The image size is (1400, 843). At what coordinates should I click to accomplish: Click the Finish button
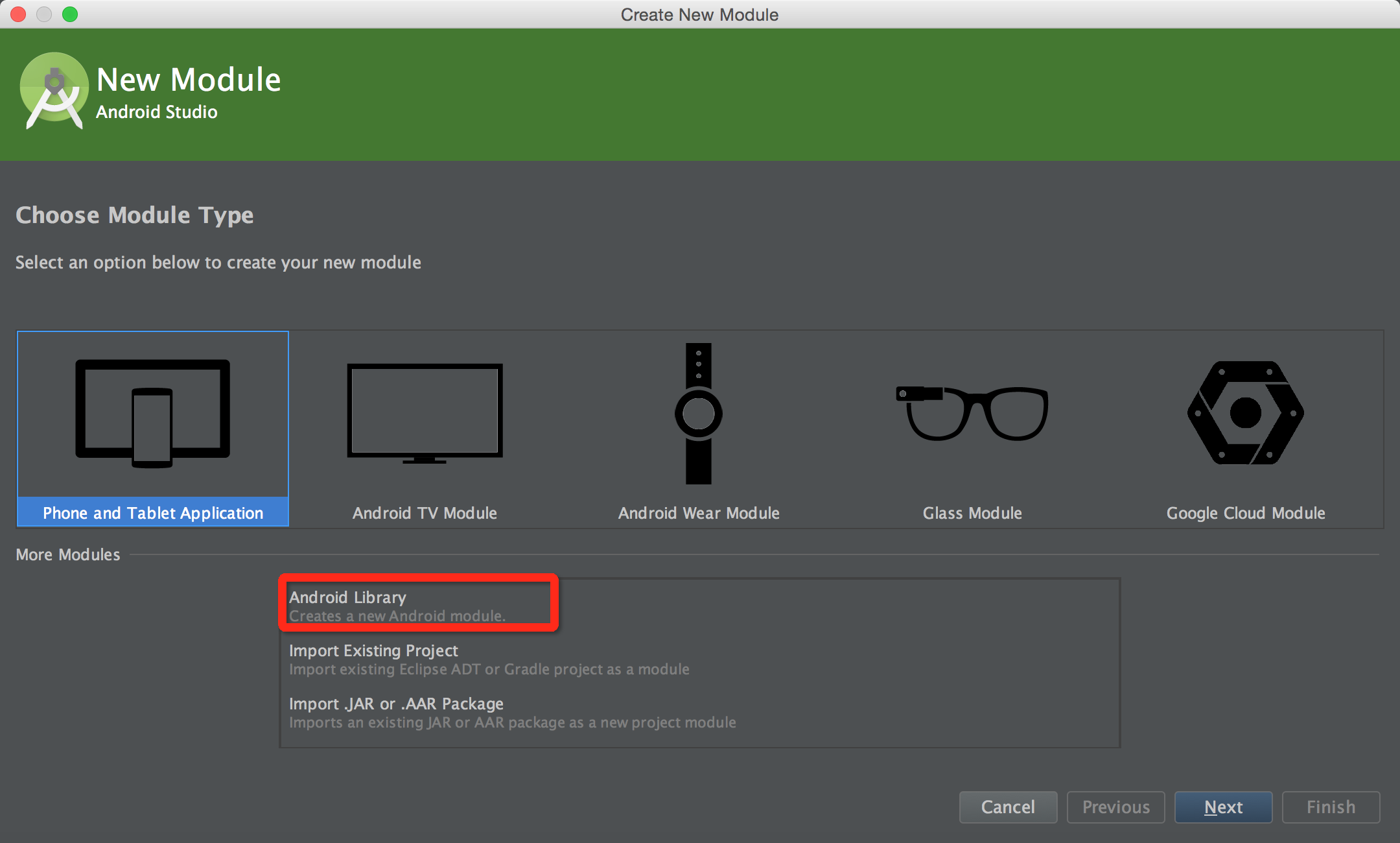pos(1331,807)
